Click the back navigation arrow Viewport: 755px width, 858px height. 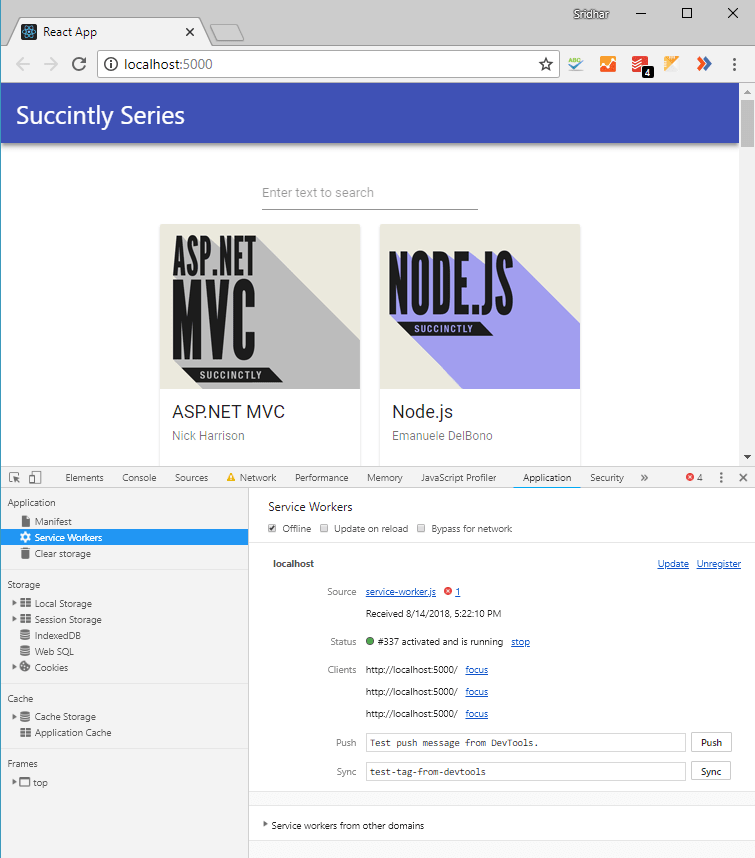23,64
